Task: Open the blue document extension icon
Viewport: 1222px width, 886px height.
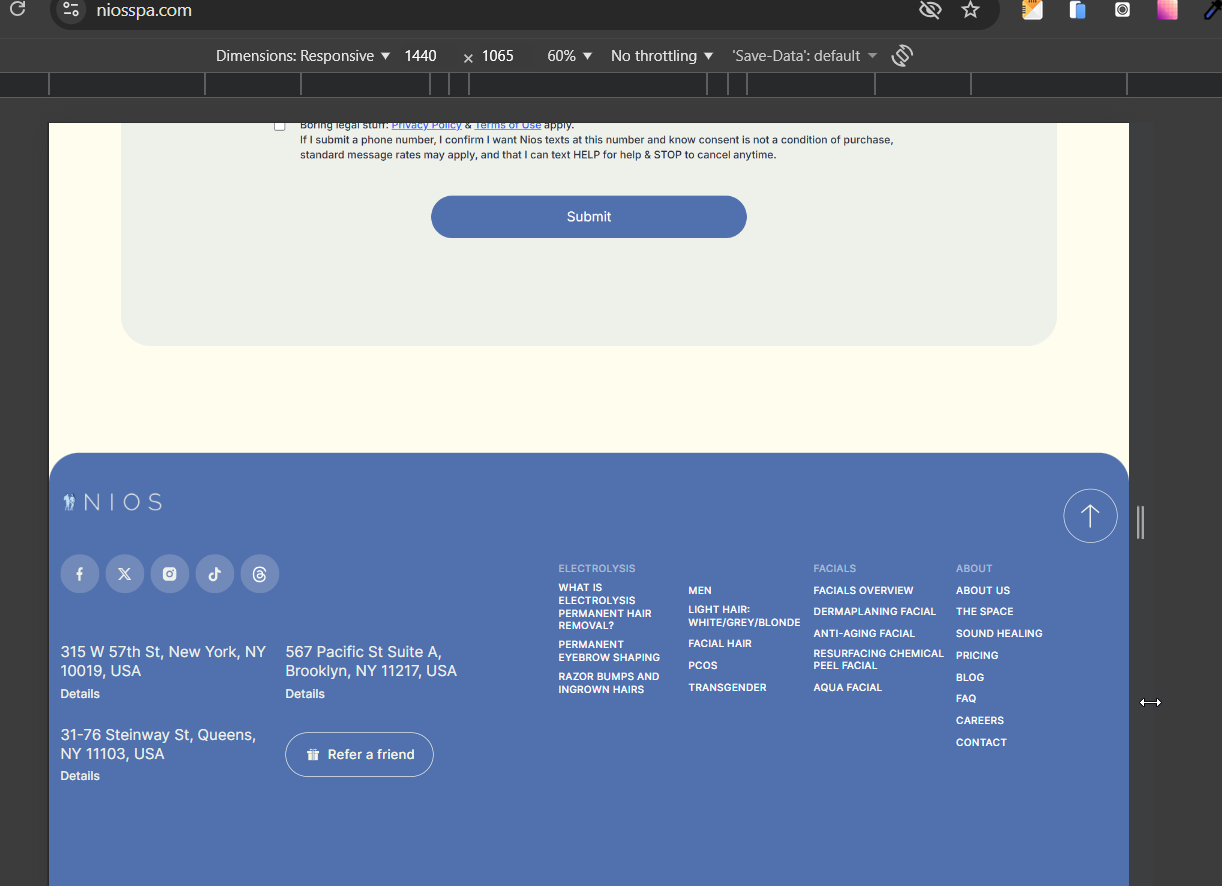Action: [1077, 10]
